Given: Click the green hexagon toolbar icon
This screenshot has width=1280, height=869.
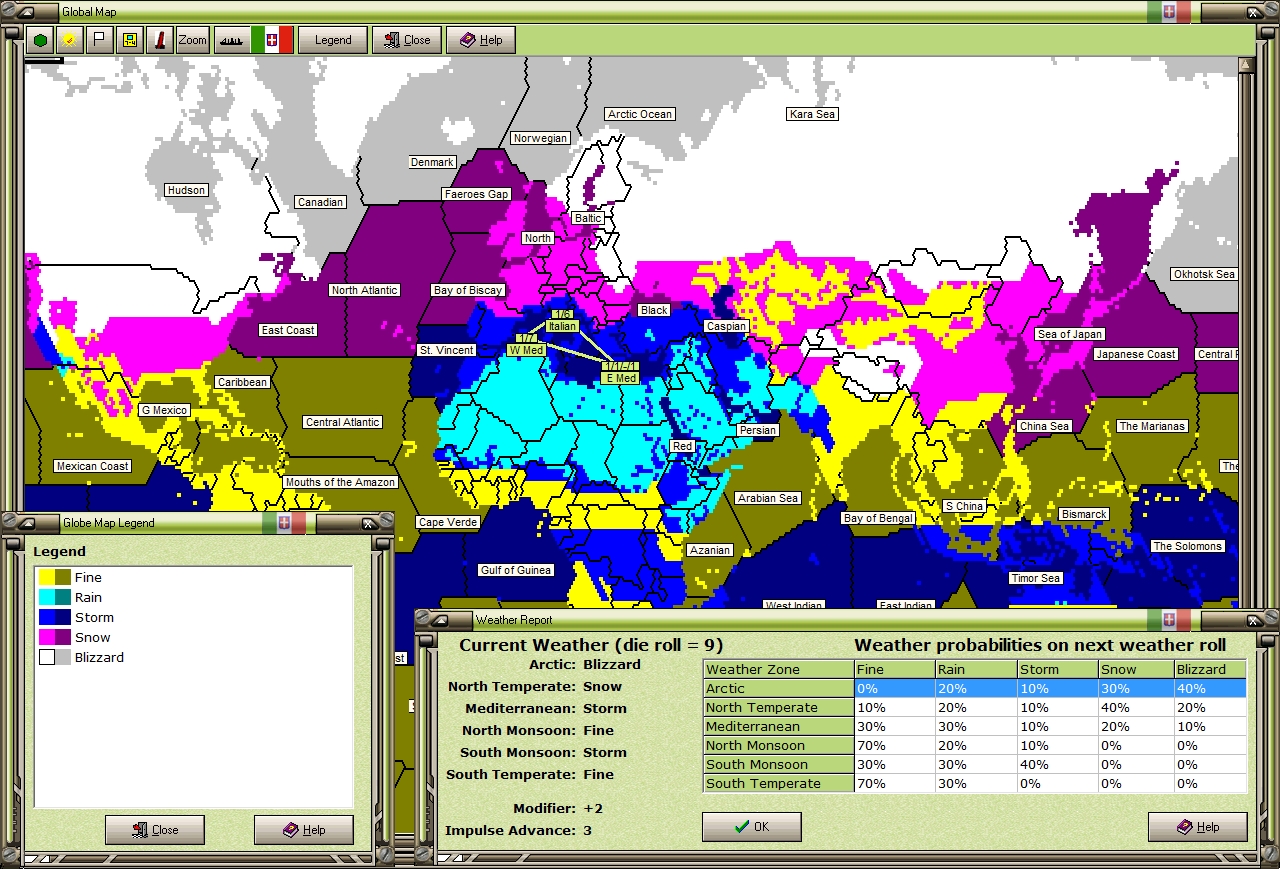Looking at the screenshot, I should (x=40, y=40).
